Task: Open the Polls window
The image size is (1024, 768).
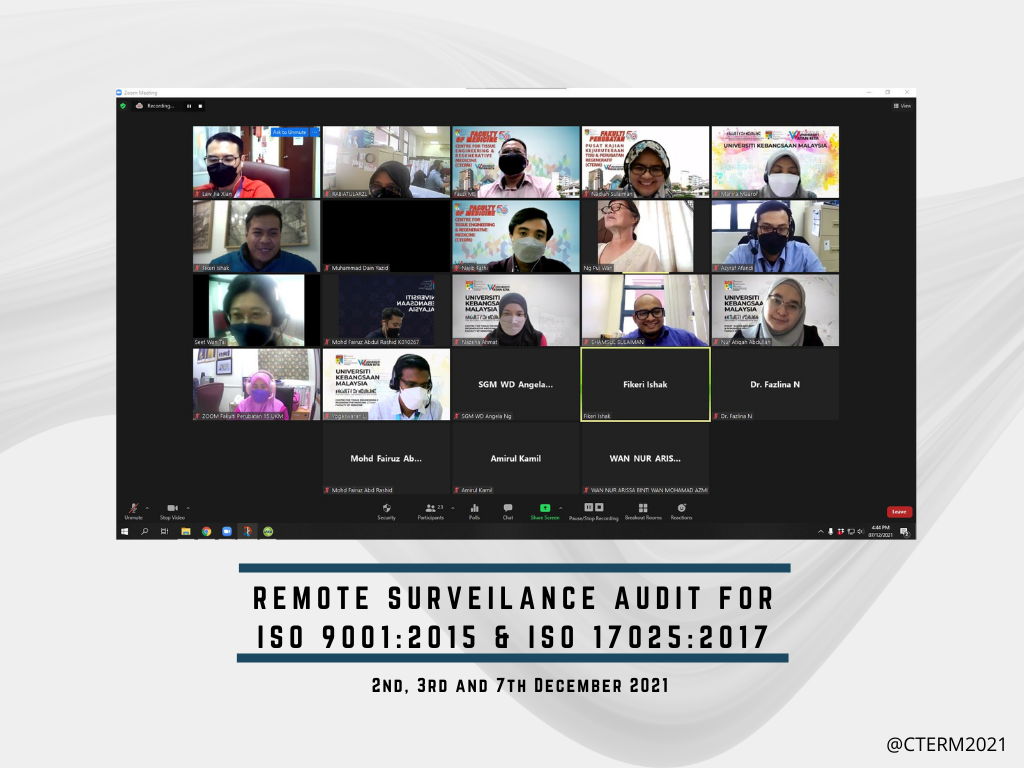Action: [474, 509]
